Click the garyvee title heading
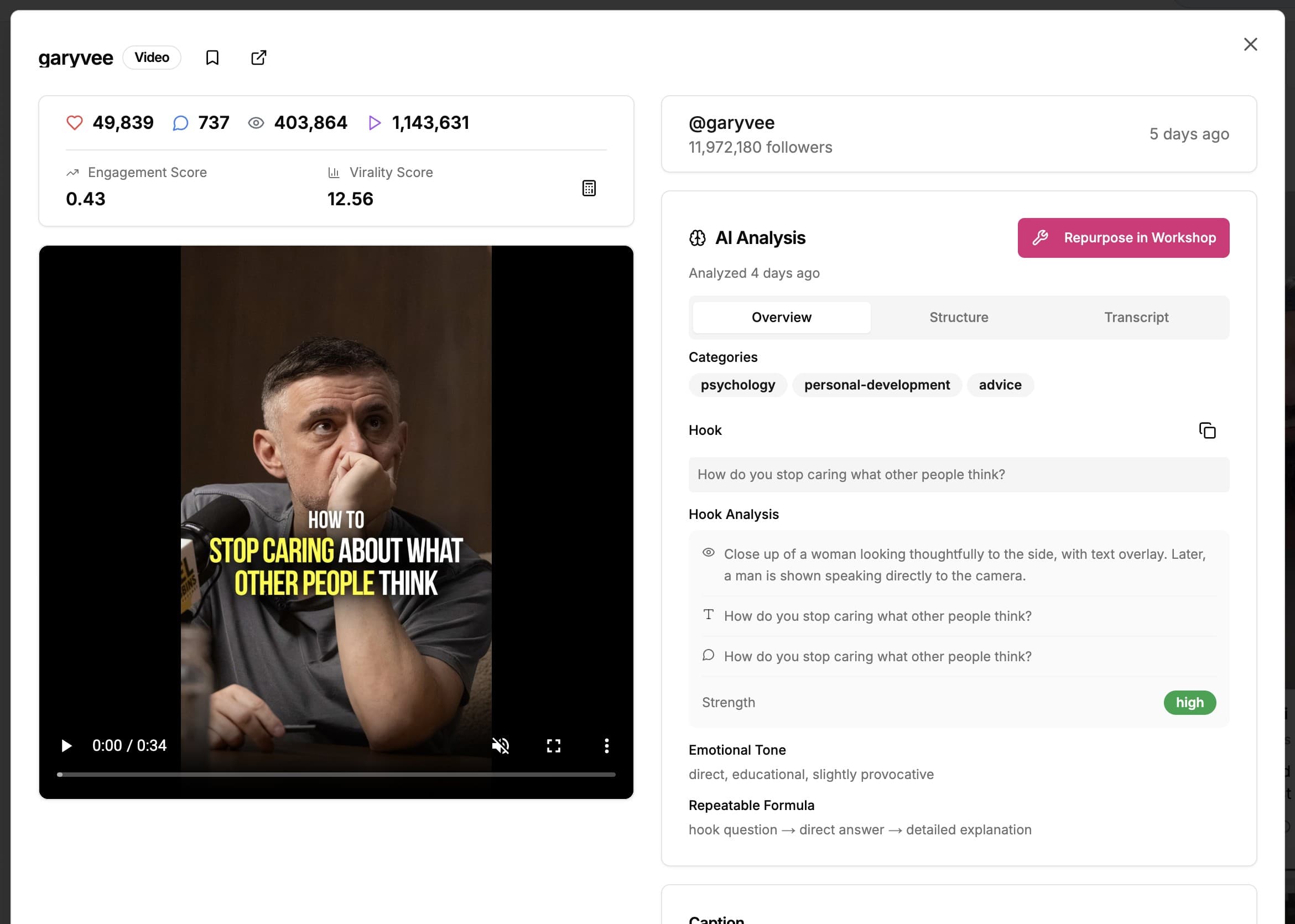This screenshot has height=924, width=1295. pyautogui.click(x=76, y=58)
